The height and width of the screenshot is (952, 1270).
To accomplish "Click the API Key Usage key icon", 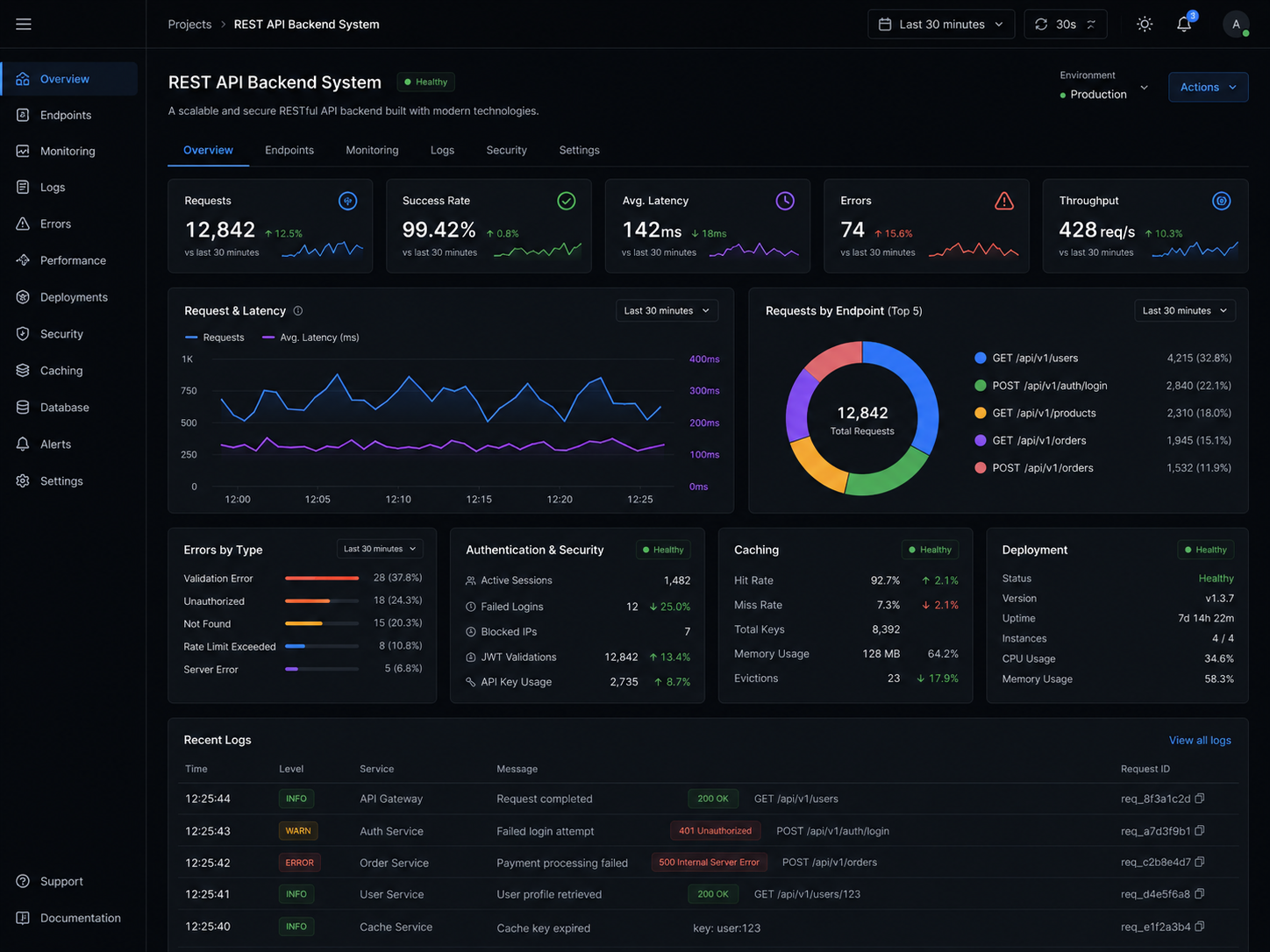I will coord(471,682).
